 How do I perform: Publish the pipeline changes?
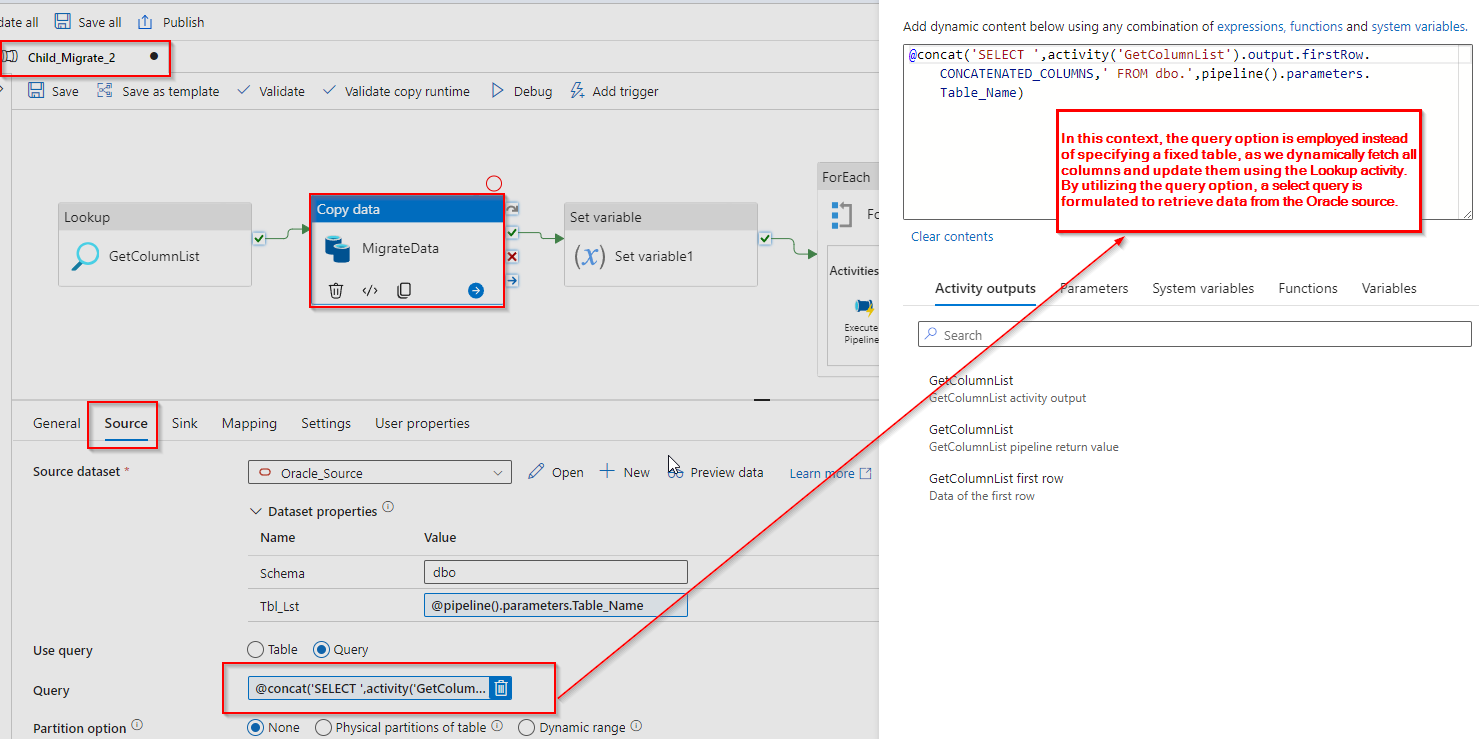coord(171,21)
